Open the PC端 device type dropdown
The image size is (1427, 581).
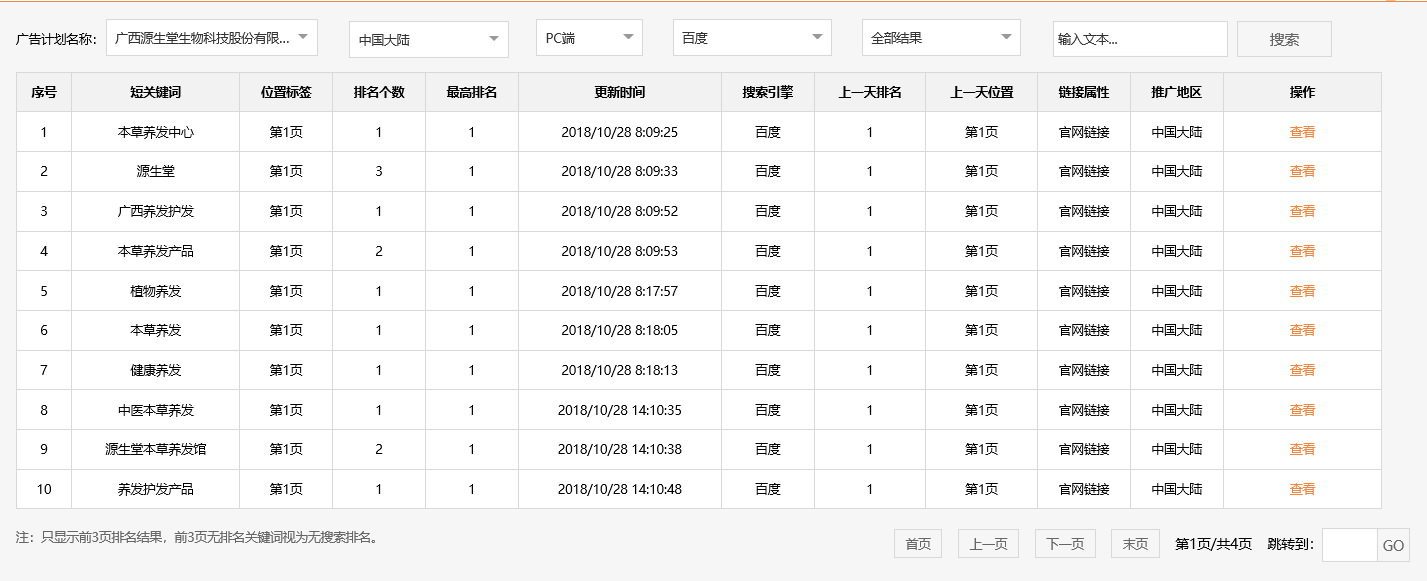(x=588, y=37)
